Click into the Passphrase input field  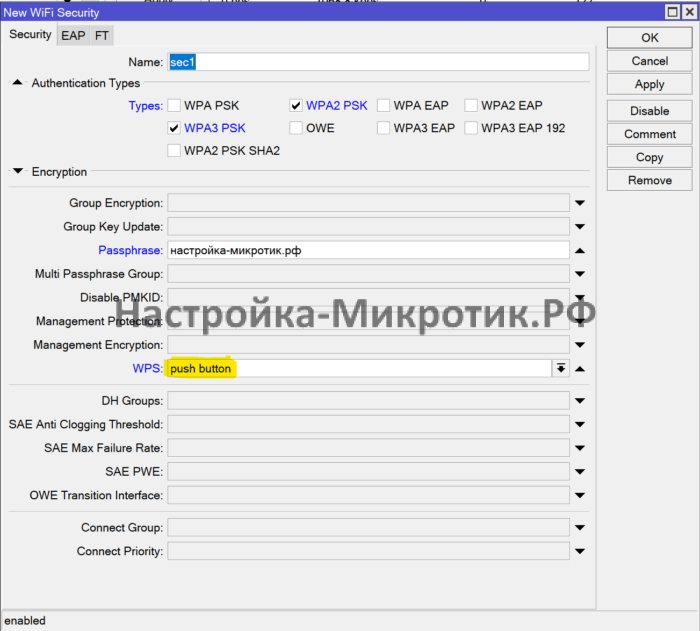point(368,250)
